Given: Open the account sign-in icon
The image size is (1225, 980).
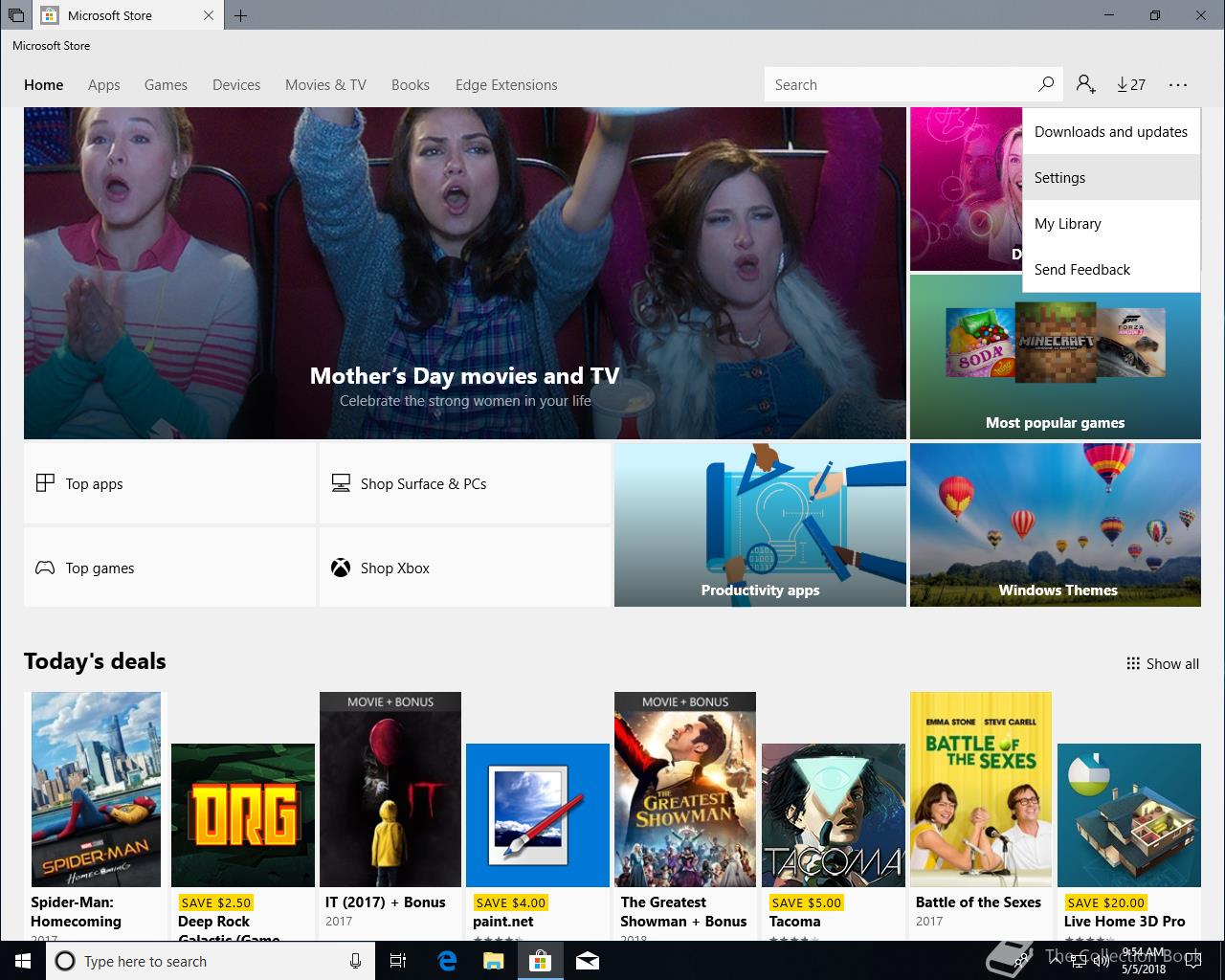Looking at the screenshot, I should coord(1085,84).
